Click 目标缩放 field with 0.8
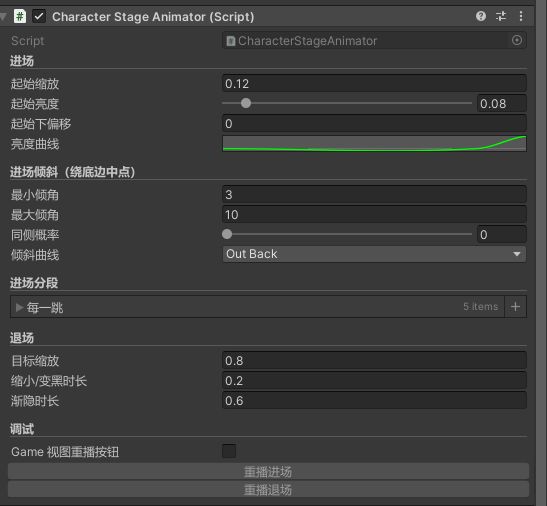This screenshot has height=506, width=547. pyautogui.click(x=374, y=360)
